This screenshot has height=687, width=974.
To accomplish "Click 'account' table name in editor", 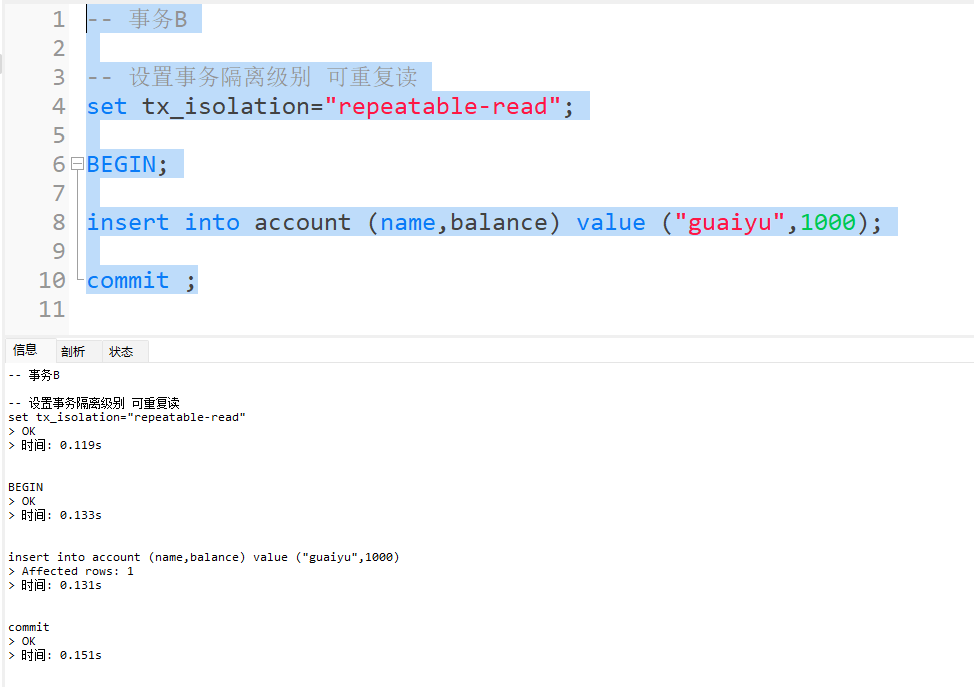I will pos(303,222).
